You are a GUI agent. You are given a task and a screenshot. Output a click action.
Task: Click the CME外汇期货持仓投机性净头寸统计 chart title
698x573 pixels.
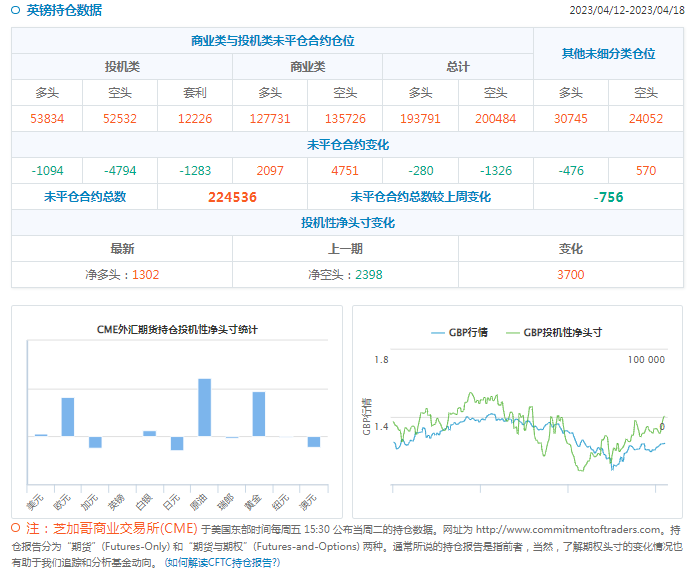(x=177, y=329)
